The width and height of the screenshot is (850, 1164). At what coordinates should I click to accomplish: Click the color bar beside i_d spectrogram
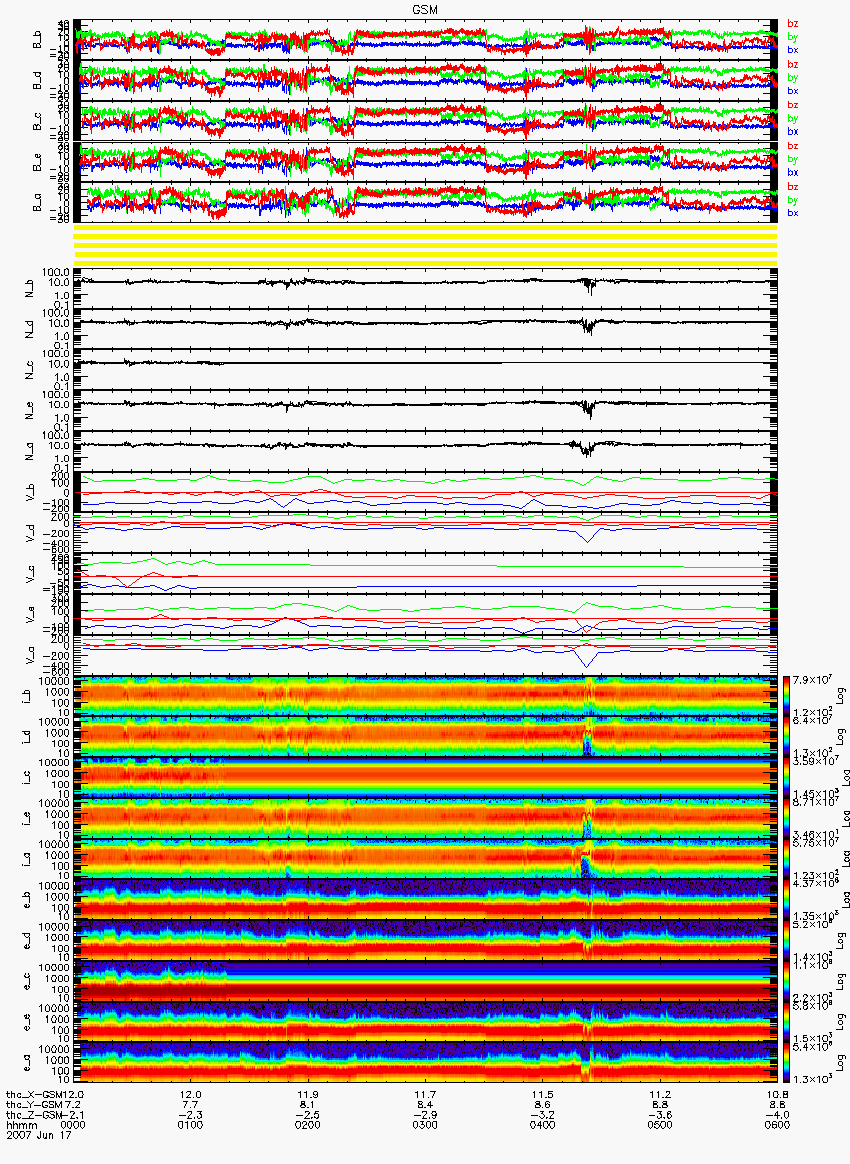pos(788,737)
